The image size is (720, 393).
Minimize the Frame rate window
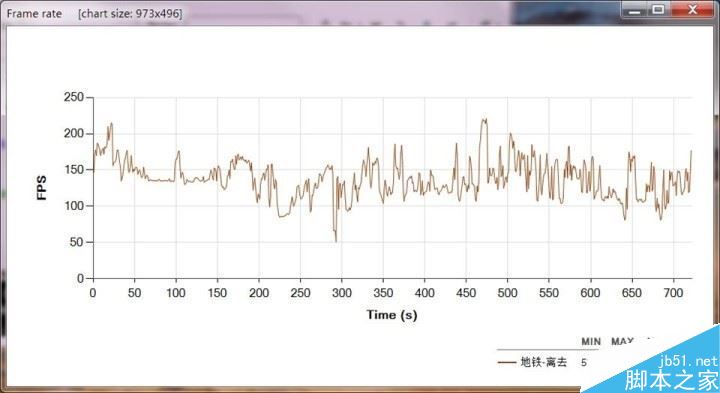[635, 9]
